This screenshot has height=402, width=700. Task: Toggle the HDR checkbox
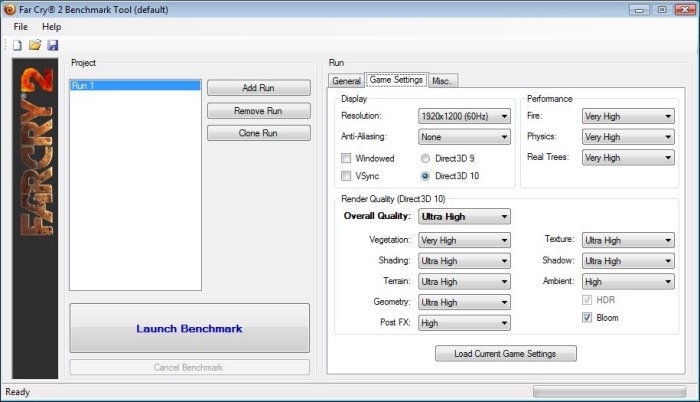587,300
